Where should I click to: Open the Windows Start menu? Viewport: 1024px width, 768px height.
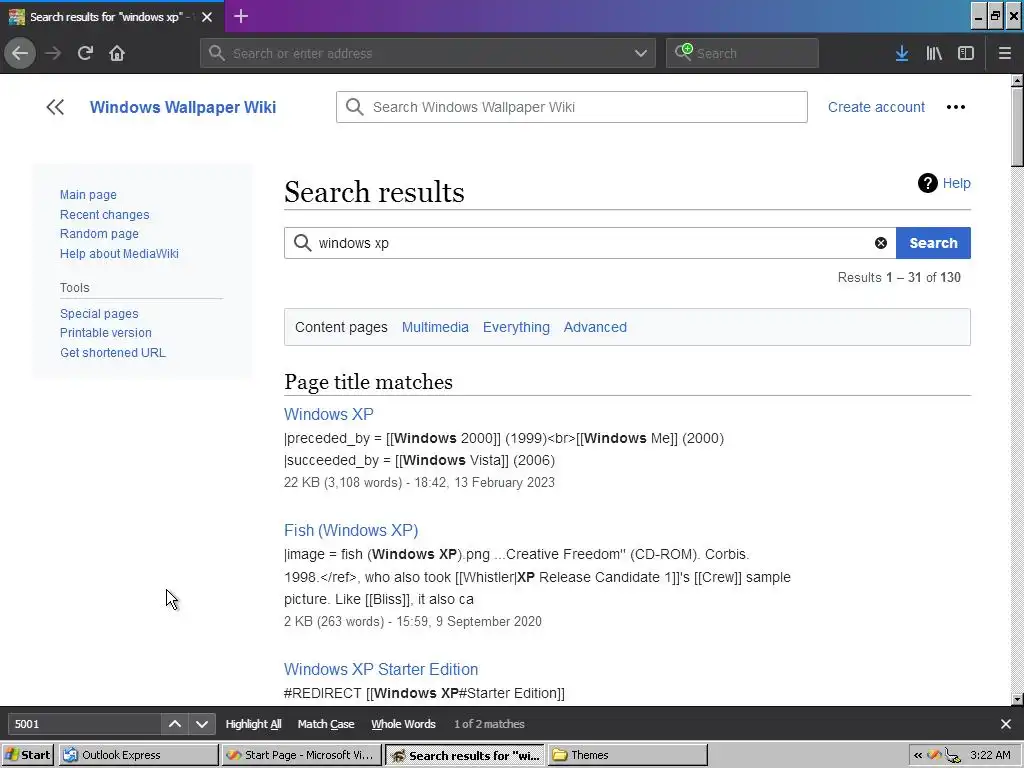tap(28, 755)
